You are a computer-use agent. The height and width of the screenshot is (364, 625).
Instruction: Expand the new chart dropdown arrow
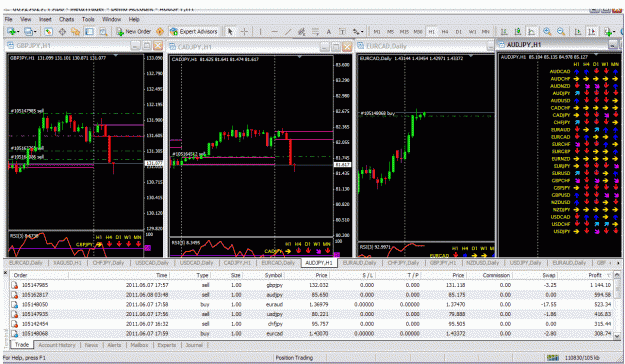[18, 31]
